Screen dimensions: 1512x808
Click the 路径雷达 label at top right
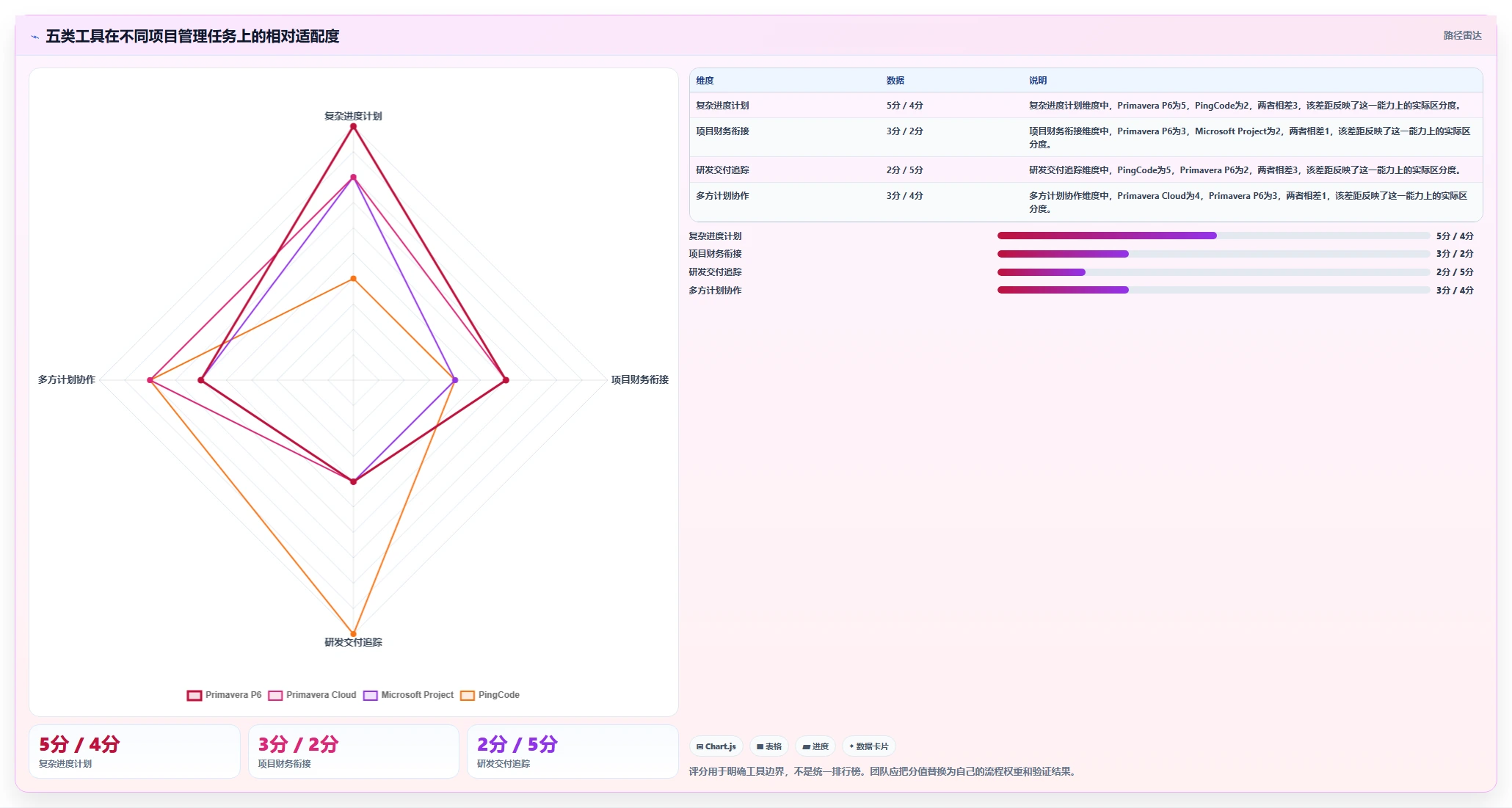tap(1462, 35)
